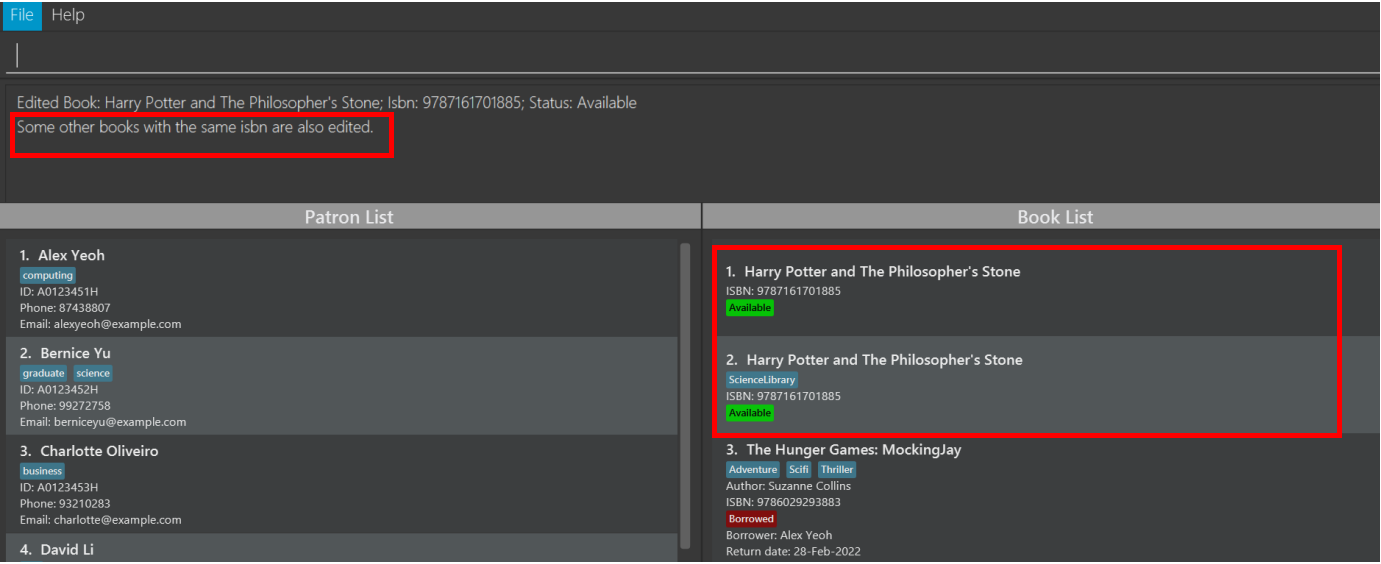
Task: Select the Charlotte Oliveiro patron entry
Action: [x=342, y=485]
